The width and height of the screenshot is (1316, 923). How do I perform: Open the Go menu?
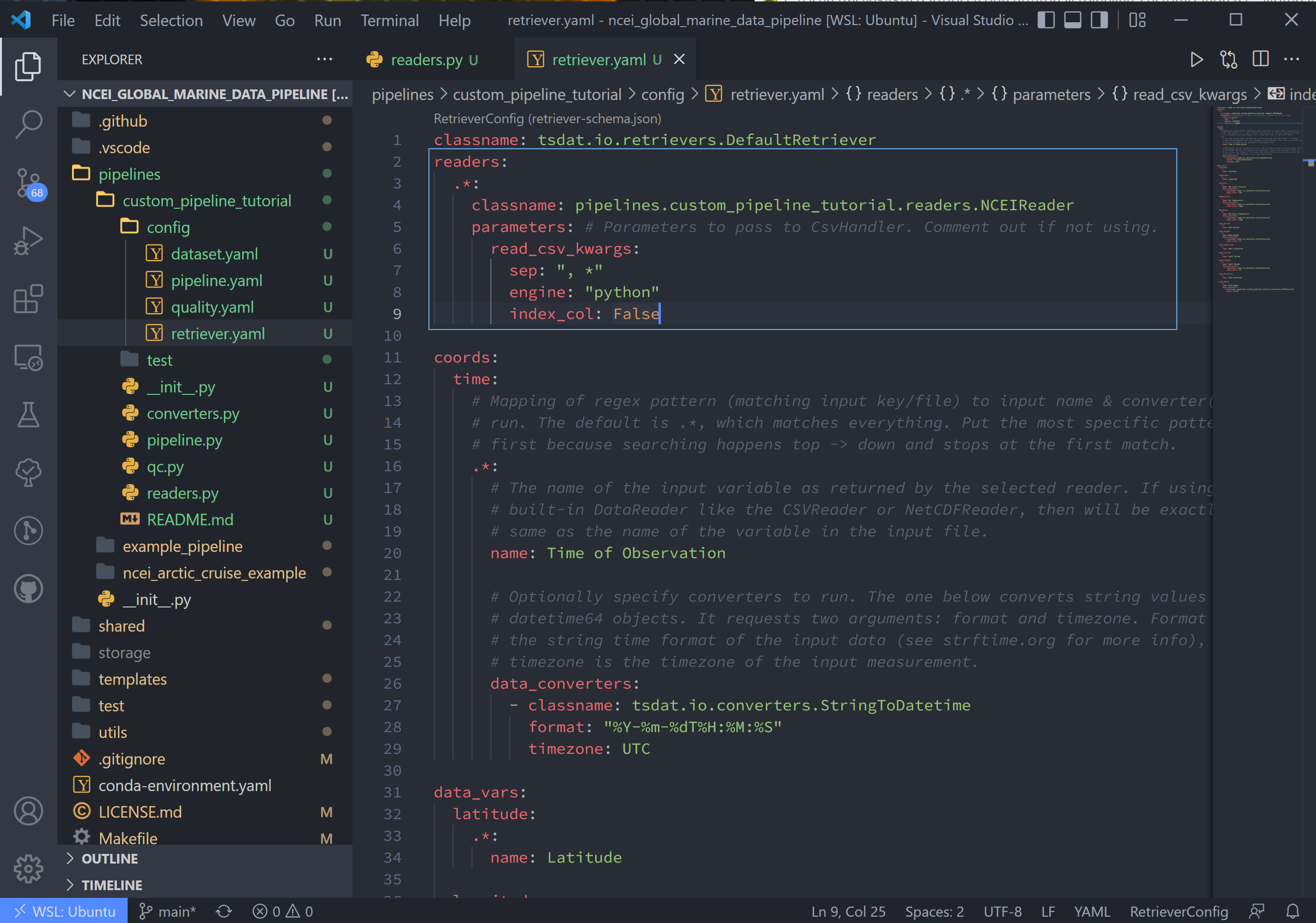tap(284, 21)
